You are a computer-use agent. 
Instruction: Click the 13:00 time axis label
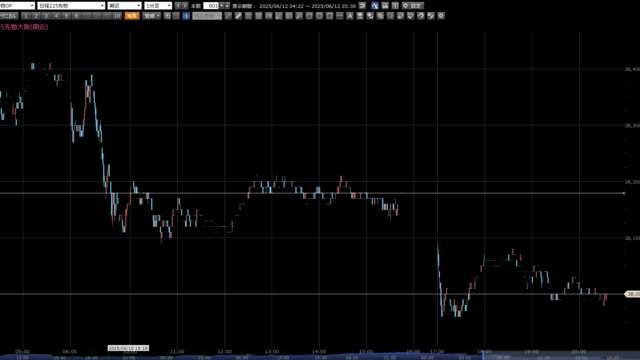272,351
